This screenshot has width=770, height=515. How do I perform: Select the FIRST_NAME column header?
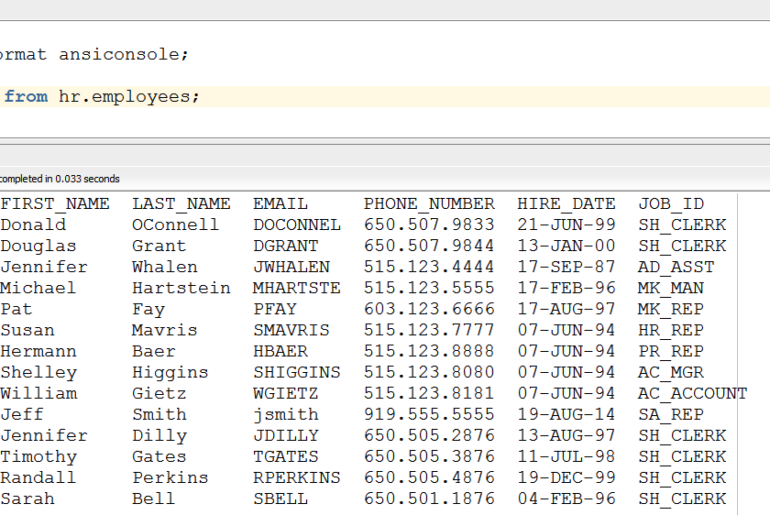[55, 204]
